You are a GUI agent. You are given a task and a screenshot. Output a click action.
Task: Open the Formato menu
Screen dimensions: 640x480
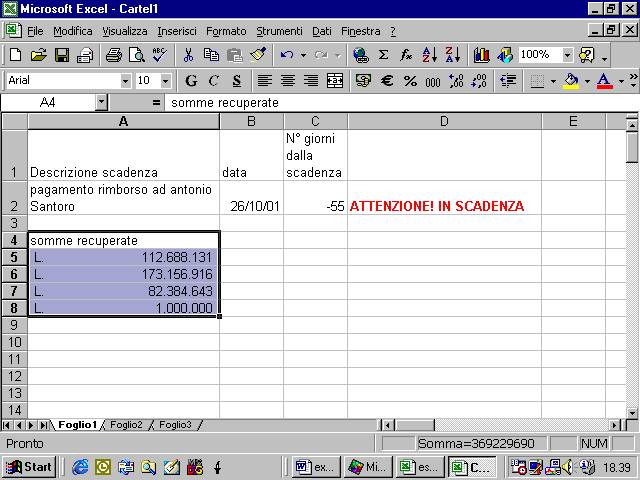(226, 31)
